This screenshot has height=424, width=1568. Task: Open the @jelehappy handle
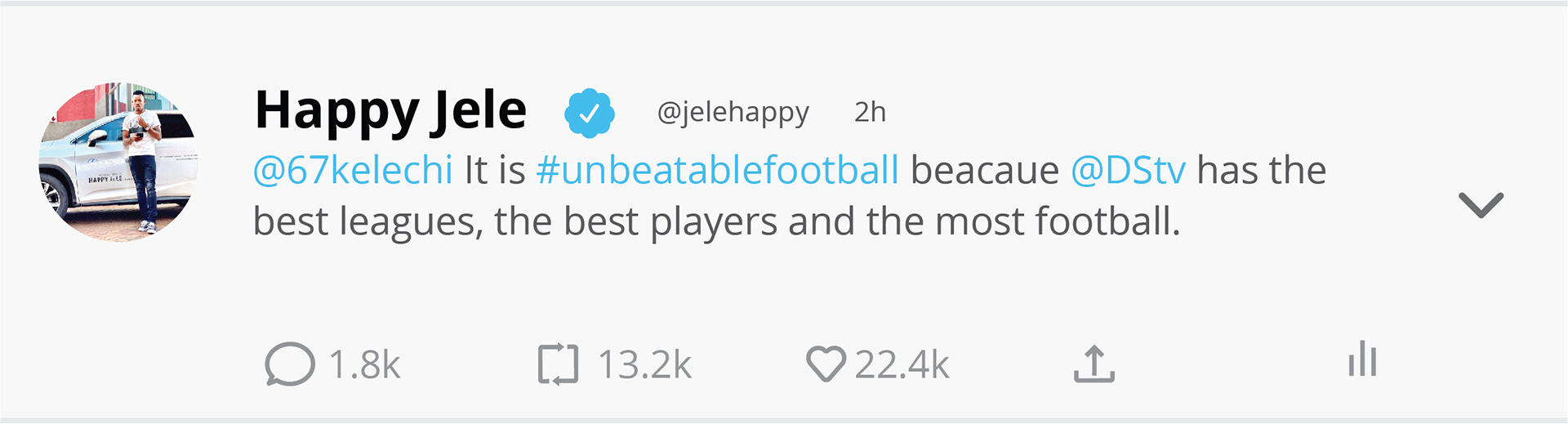point(733,112)
